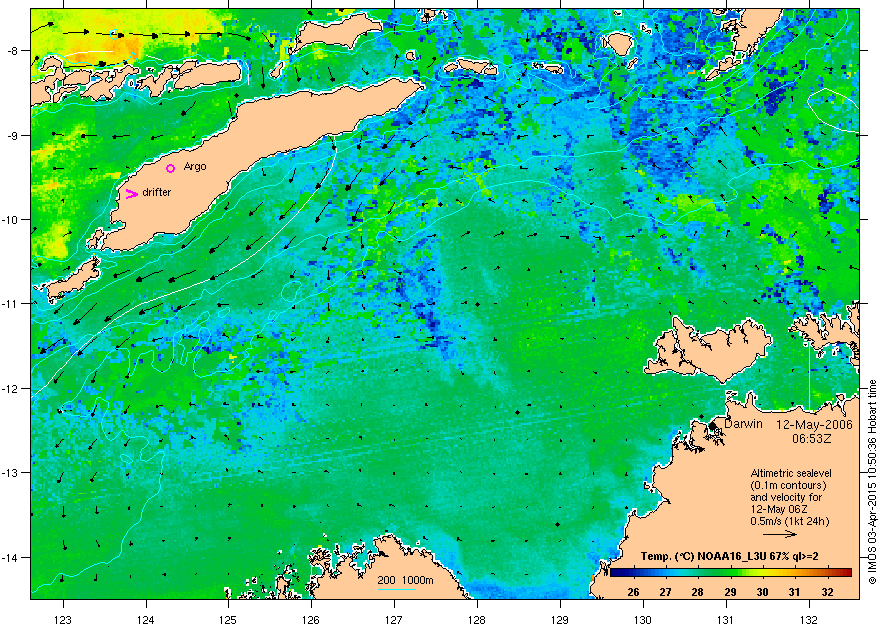Viewport: 880px width, 630px height.
Task: Click the magenta Argo float circle marker
Action: point(171,168)
